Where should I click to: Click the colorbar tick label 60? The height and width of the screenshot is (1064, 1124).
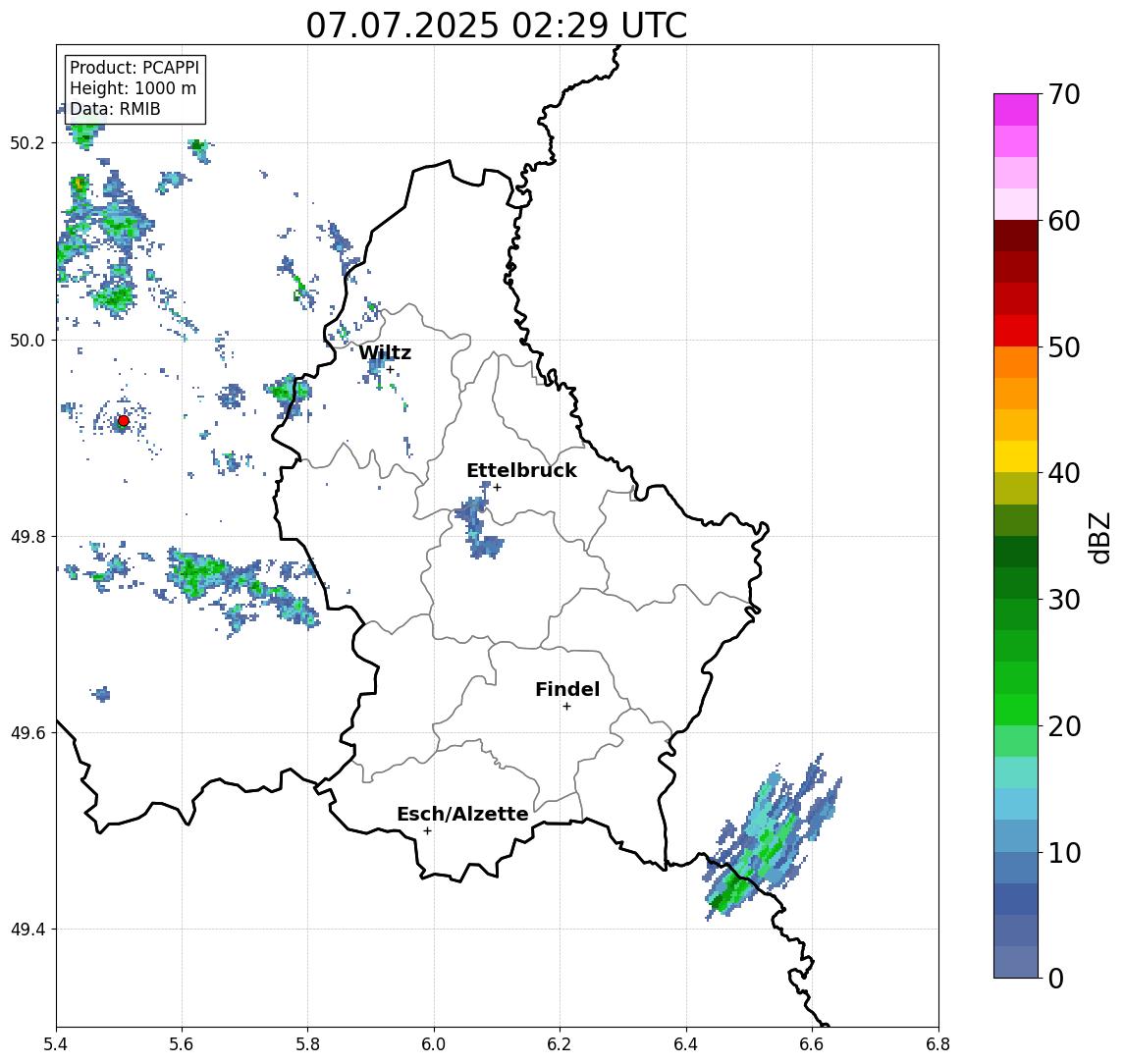(x=1064, y=221)
